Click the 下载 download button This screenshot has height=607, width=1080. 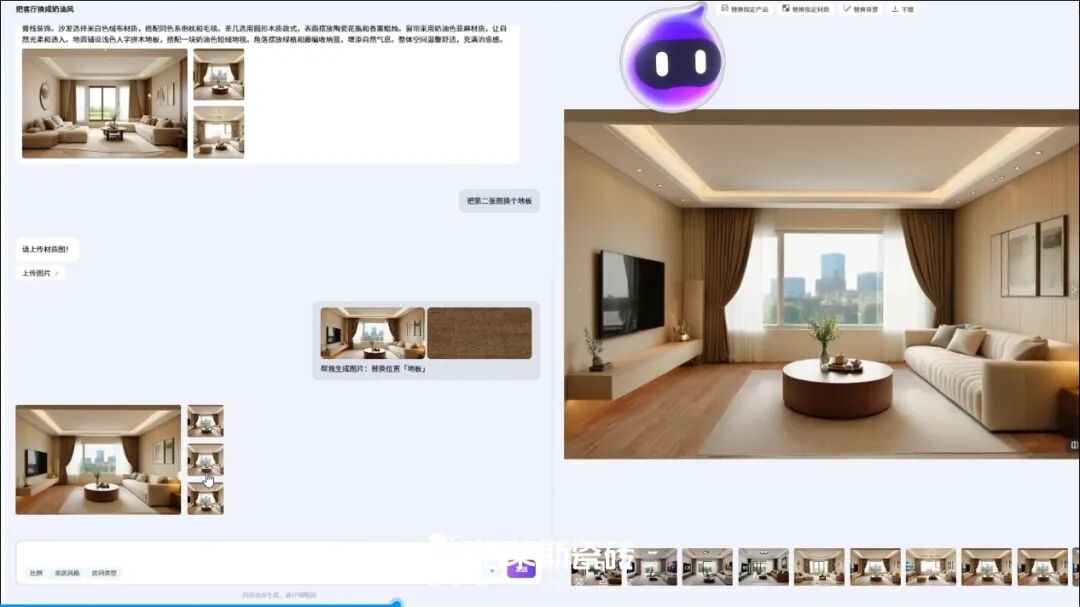[904, 9]
